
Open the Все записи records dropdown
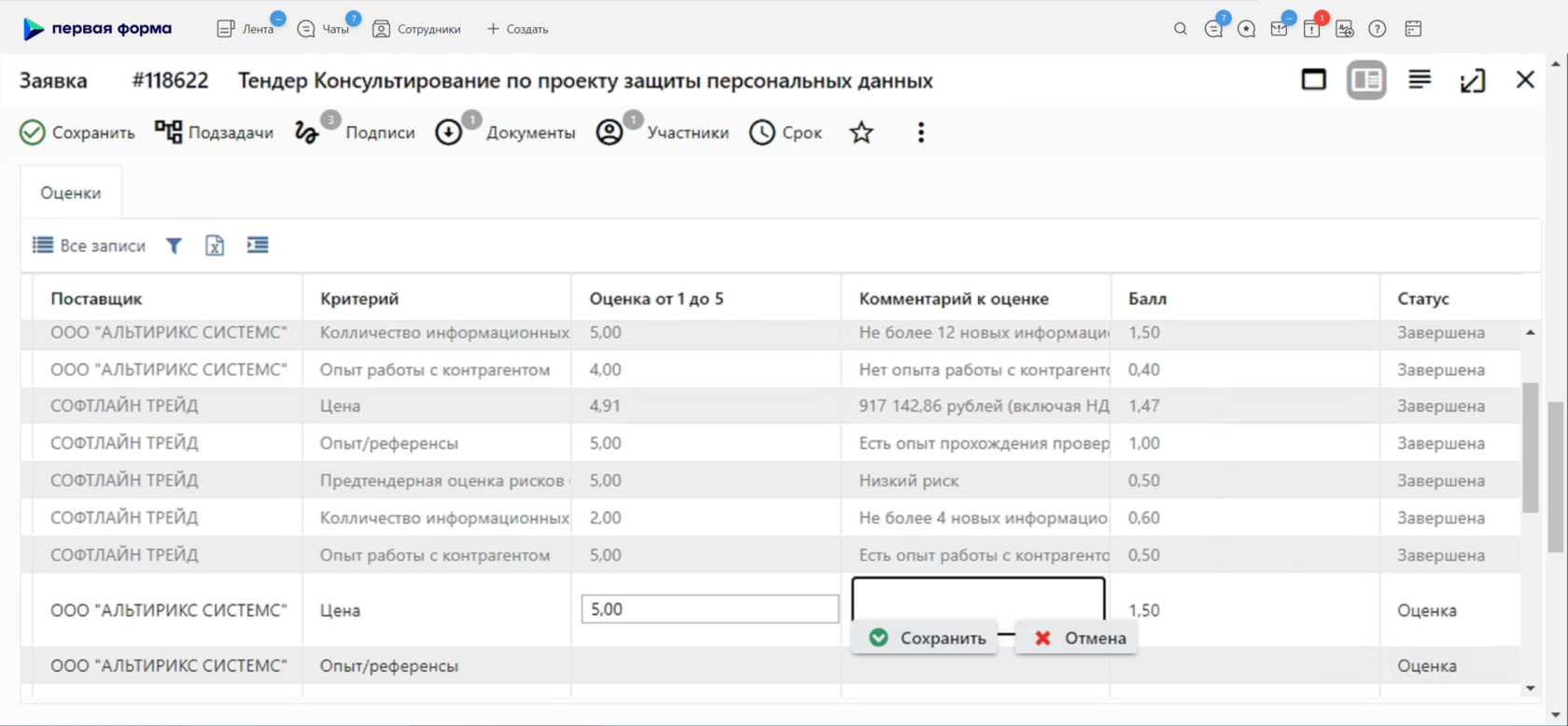point(90,245)
